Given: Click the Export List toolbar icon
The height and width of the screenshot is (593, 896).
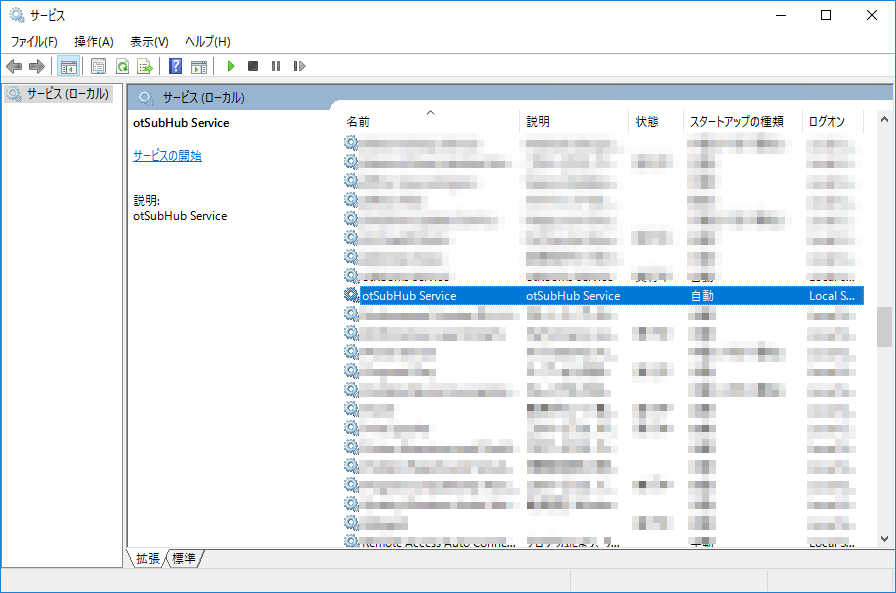Looking at the screenshot, I should tap(144, 66).
